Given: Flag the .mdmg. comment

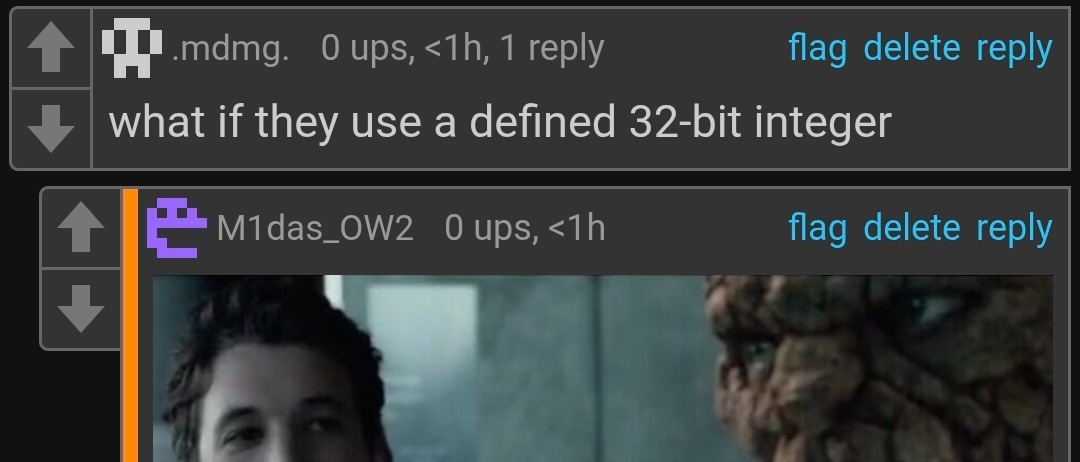Looking at the screenshot, I should (817, 48).
